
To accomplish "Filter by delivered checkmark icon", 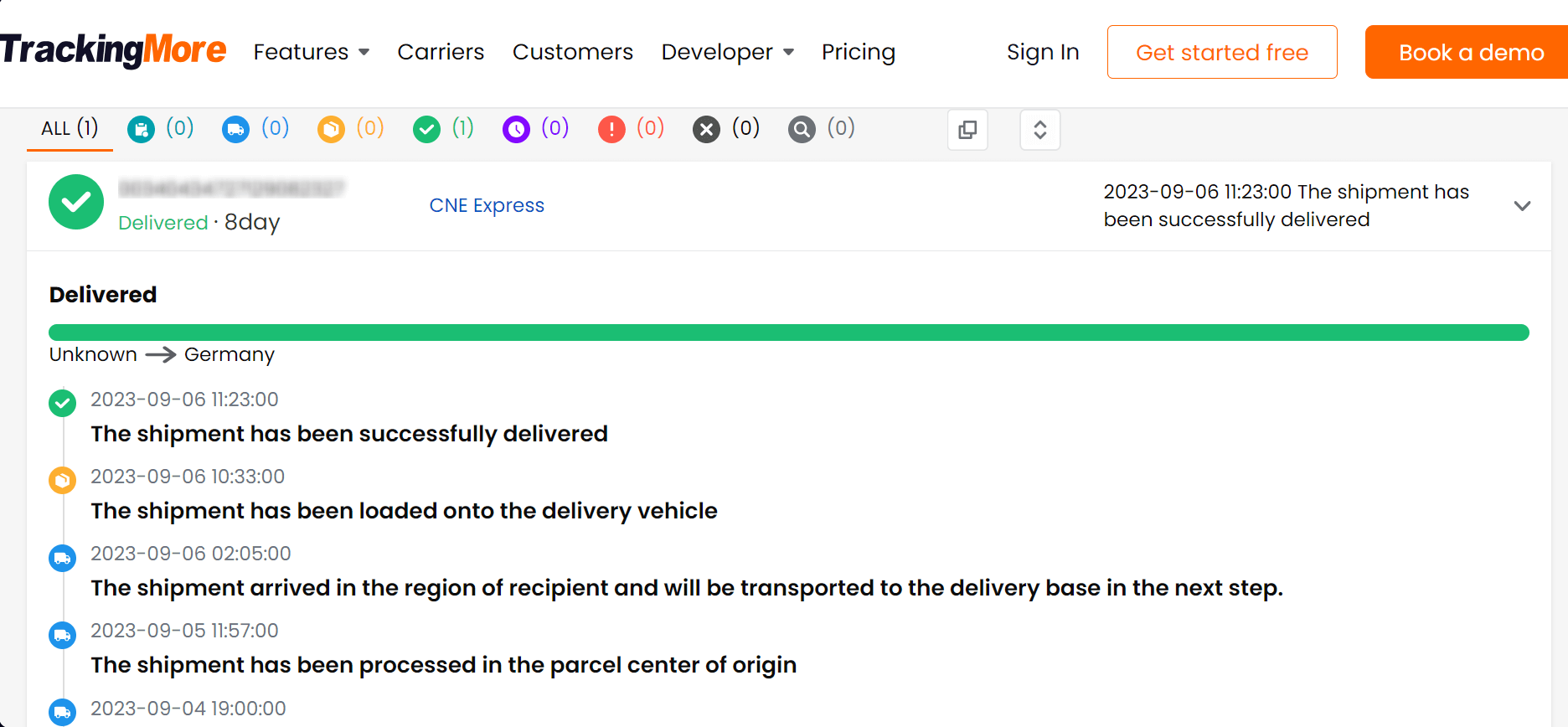I will click(x=427, y=130).
